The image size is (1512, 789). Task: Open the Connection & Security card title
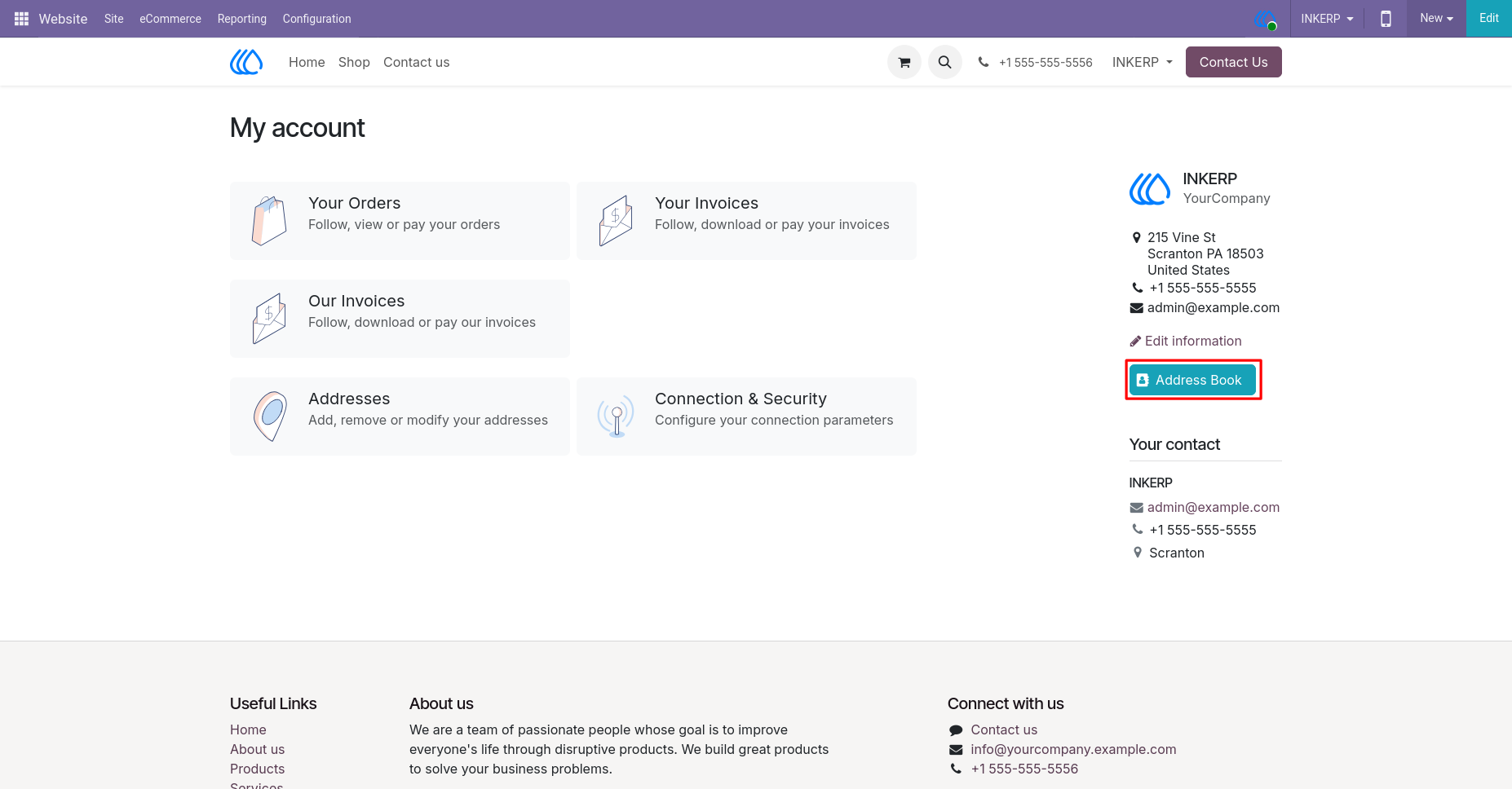(741, 399)
